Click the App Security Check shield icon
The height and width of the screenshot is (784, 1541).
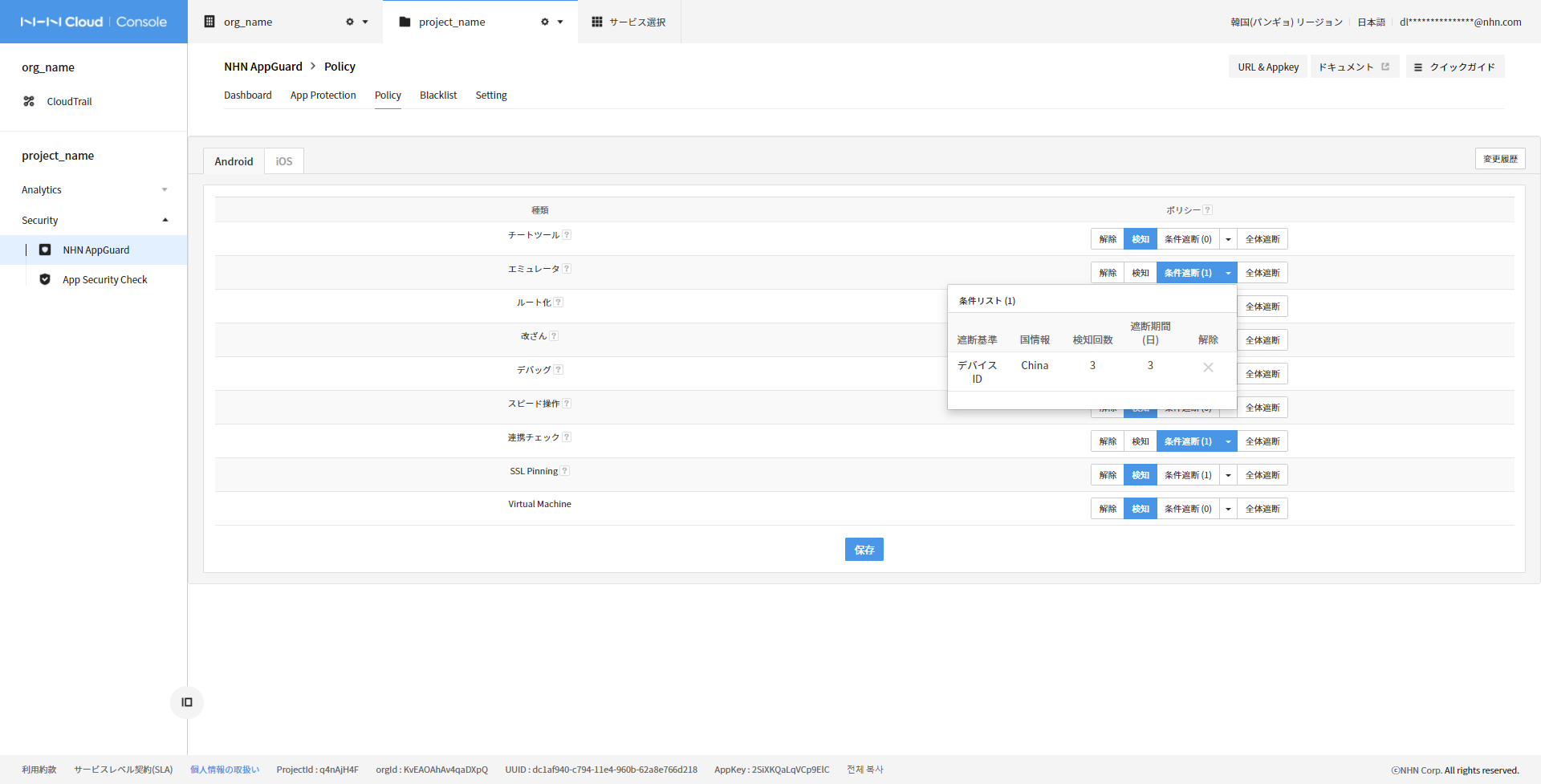45,279
